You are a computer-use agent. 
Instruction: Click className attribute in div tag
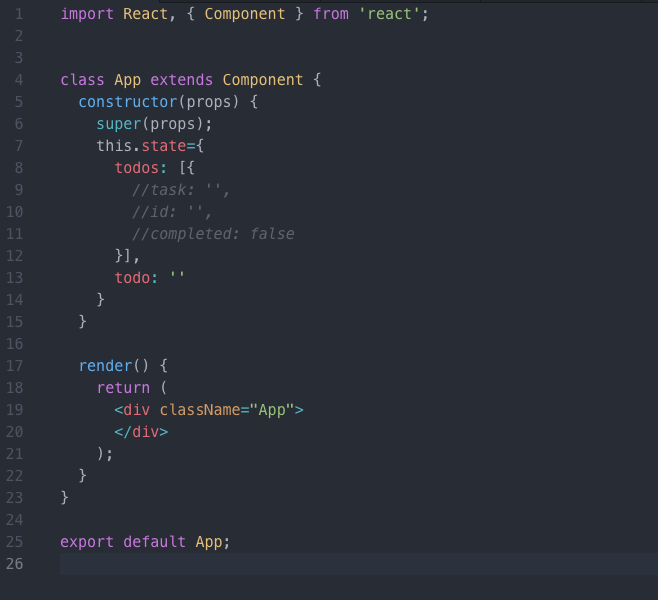(x=199, y=410)
